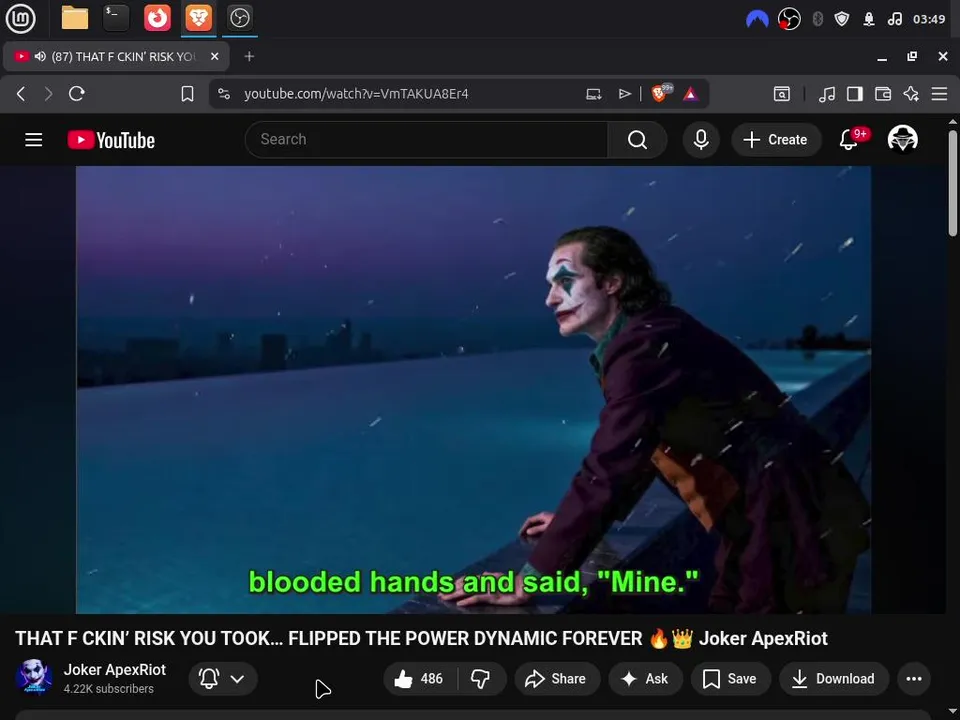Screen dimensions: 960x720
Task: Click the Ask AI button
Action: [645, 678]
